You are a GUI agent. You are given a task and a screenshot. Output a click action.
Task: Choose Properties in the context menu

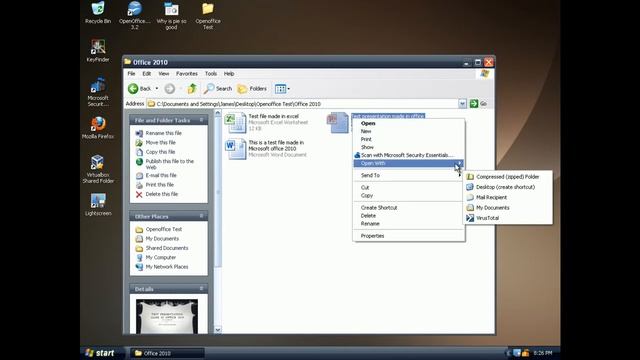[409, 236]
